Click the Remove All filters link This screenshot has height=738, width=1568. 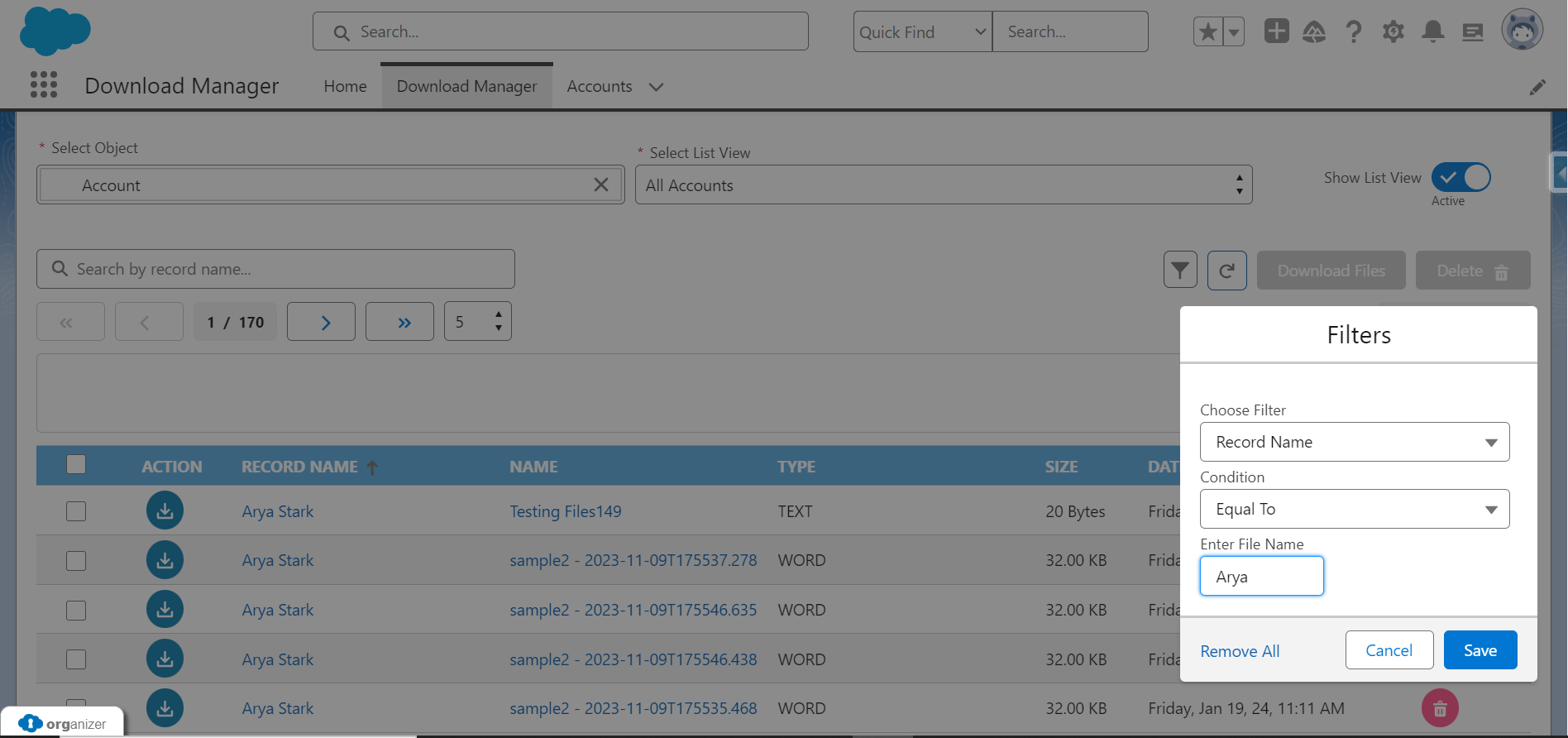click(x=1240, y=651)
